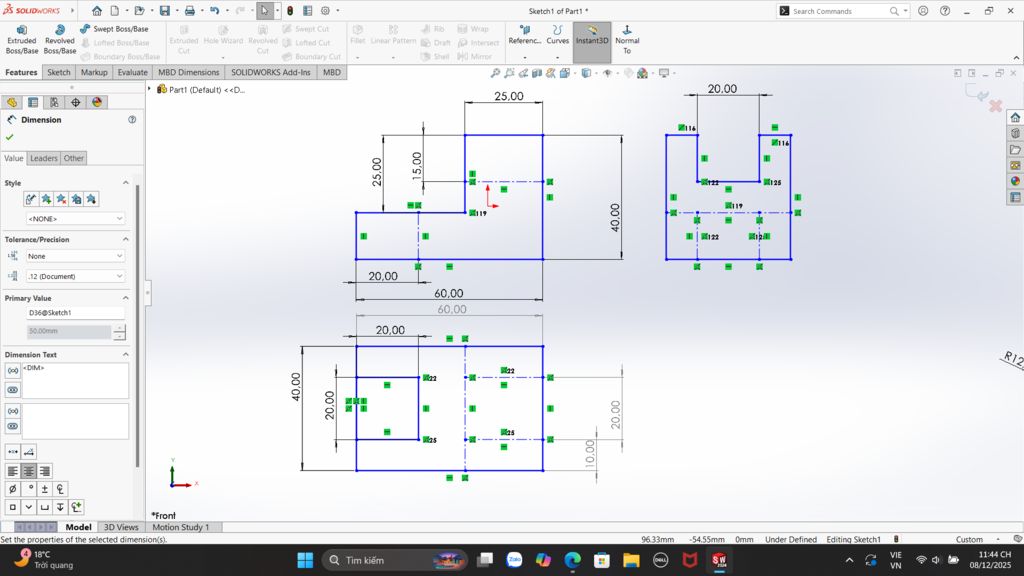Open the 3D Views bottom tab
The width and height of the screenshot is (1024, 576).
tap(121, 527)
